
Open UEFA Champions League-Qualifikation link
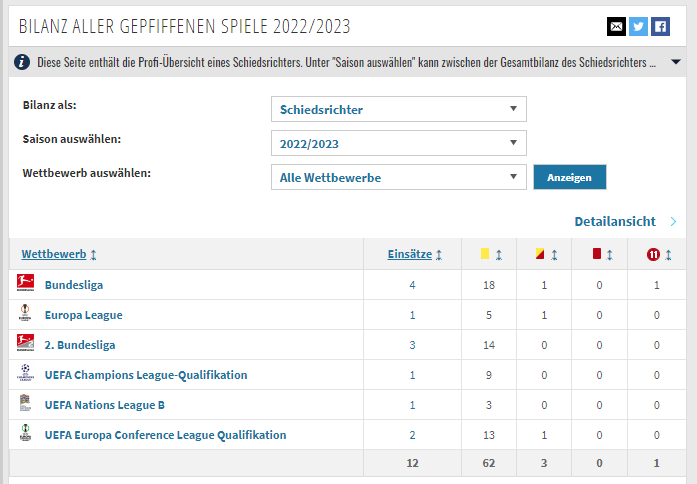(x=146, y=375)
